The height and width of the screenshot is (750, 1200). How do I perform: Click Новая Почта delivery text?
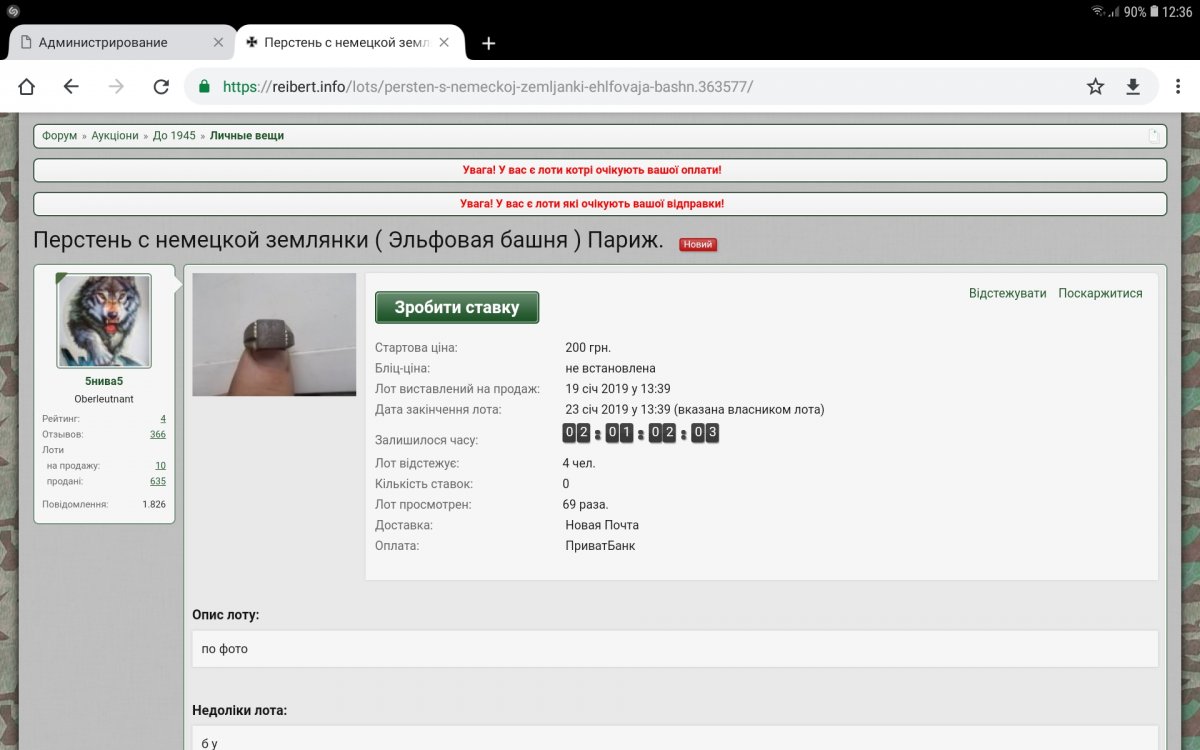pyautogui.click(x=602, y=525)
